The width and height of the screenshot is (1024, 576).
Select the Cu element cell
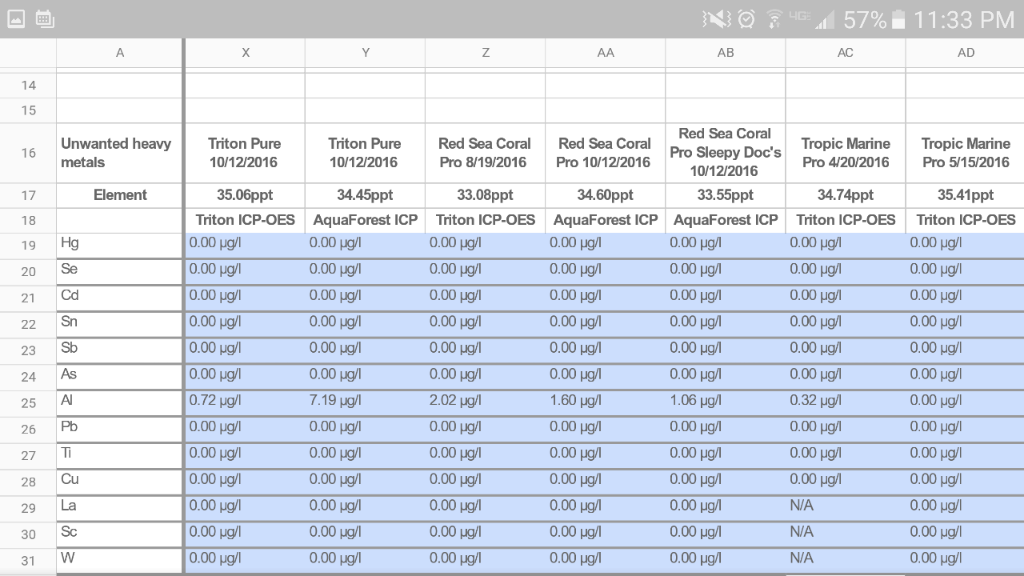(x=120, y=482)
